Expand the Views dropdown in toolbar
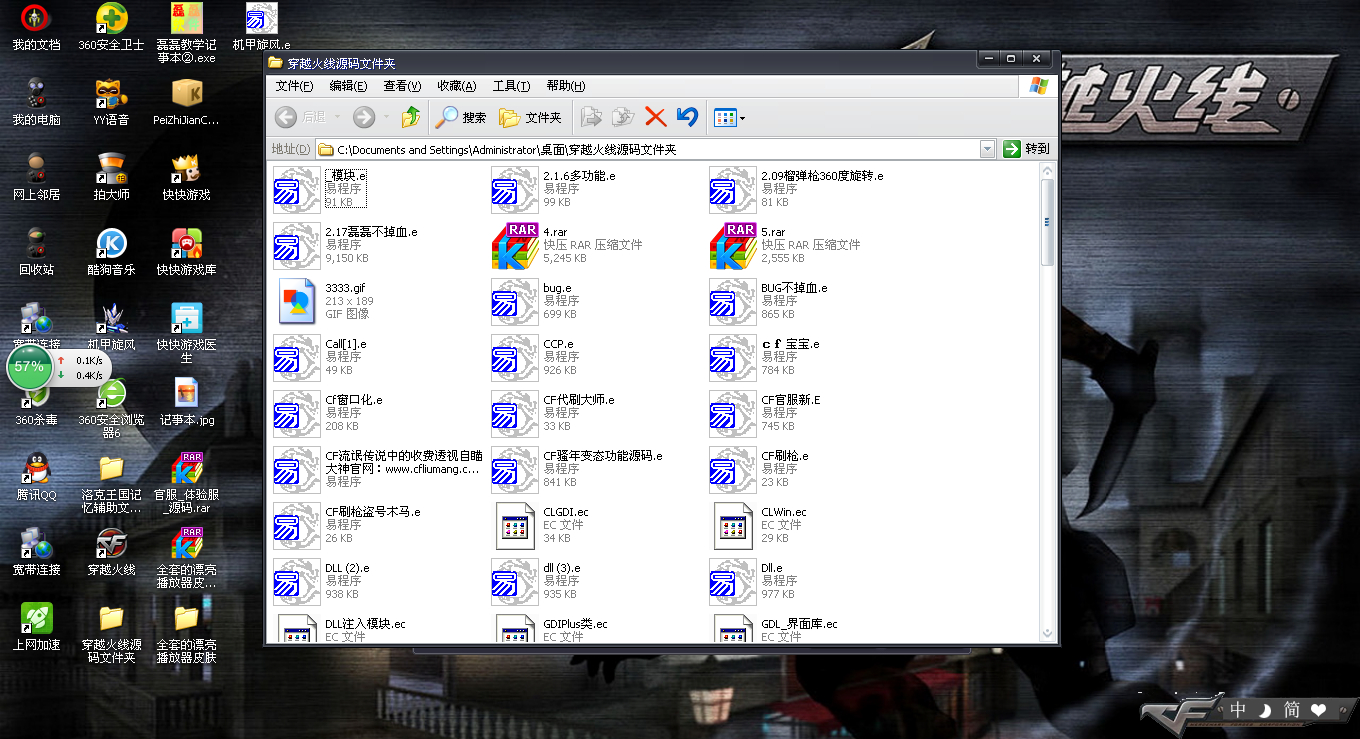This screenshot has width=1360, height=739. coord(742,118)
